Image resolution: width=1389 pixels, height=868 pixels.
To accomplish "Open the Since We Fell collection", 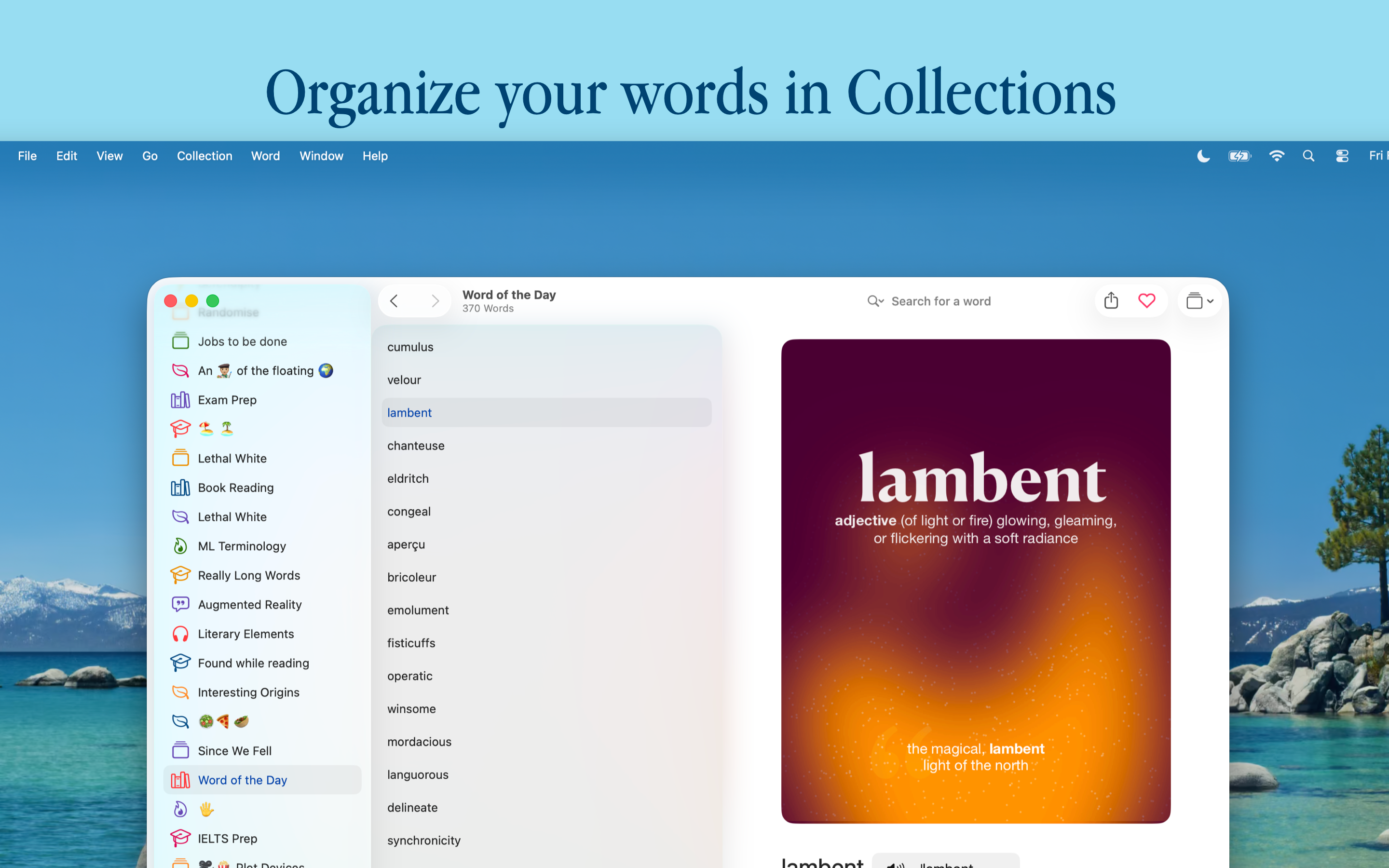I will tap(262, 750).
